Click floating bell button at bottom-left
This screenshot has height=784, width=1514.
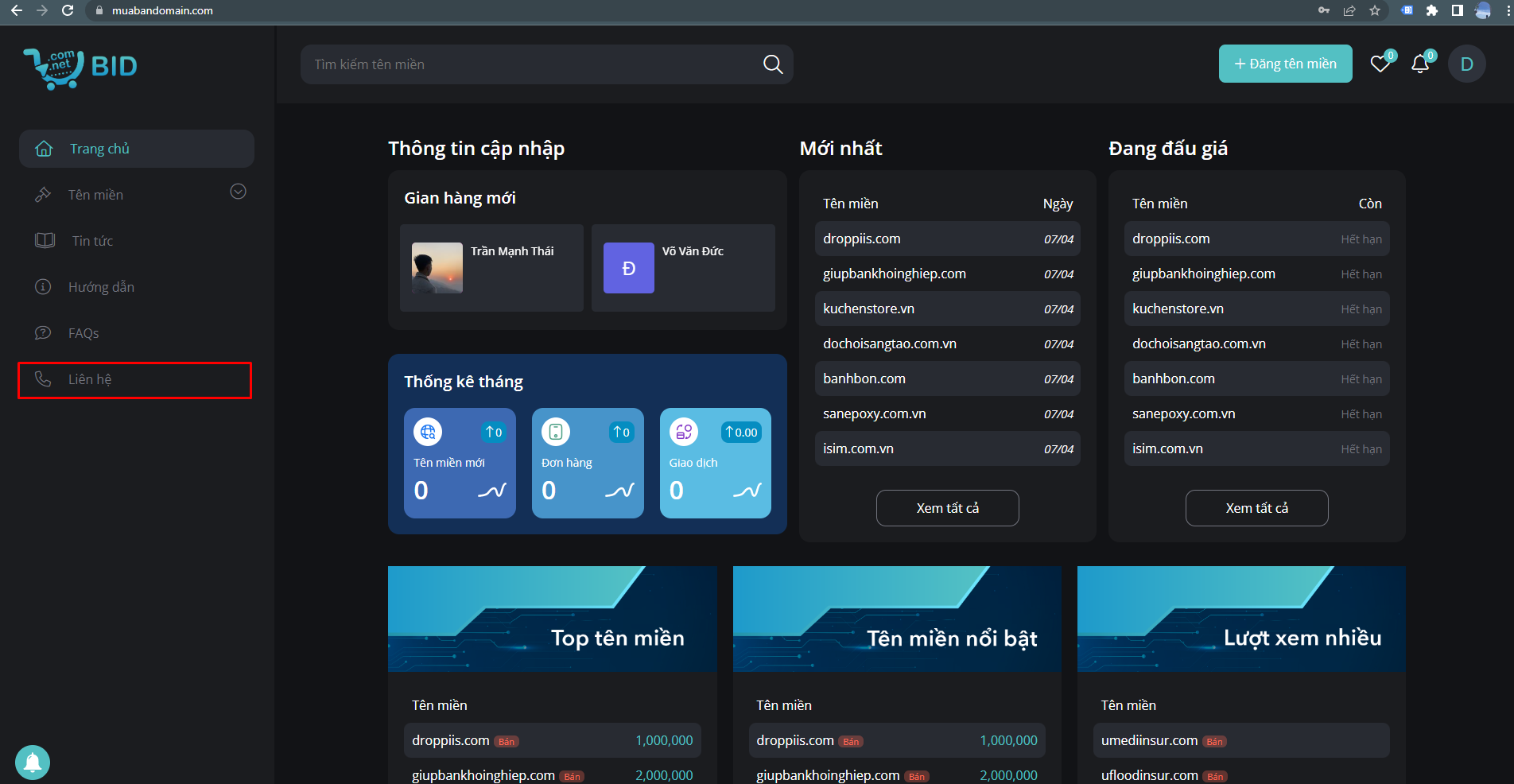(x=33, y=763)
